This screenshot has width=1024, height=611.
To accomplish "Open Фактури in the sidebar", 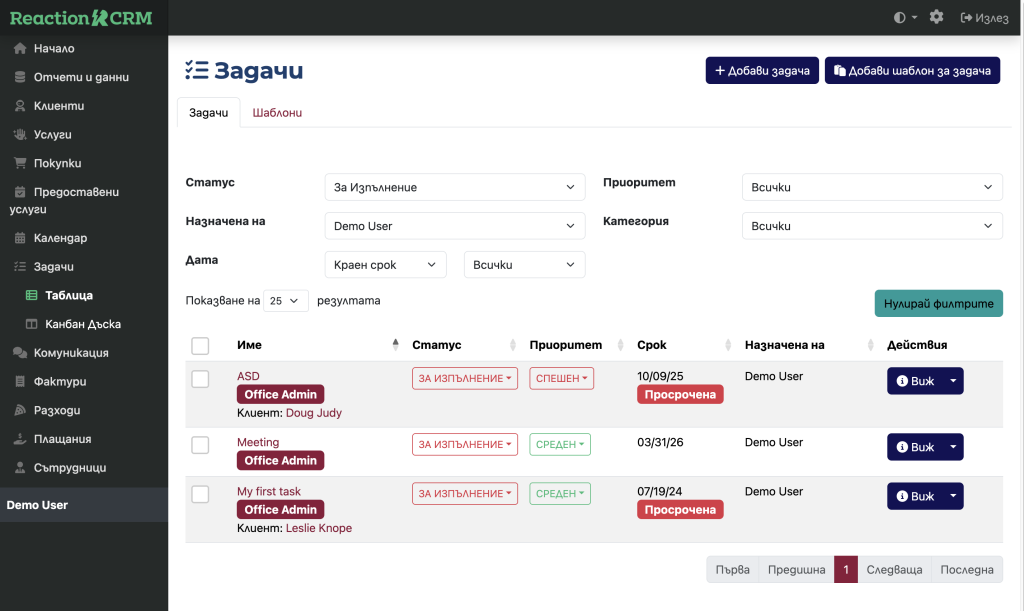I will (59, 381).
